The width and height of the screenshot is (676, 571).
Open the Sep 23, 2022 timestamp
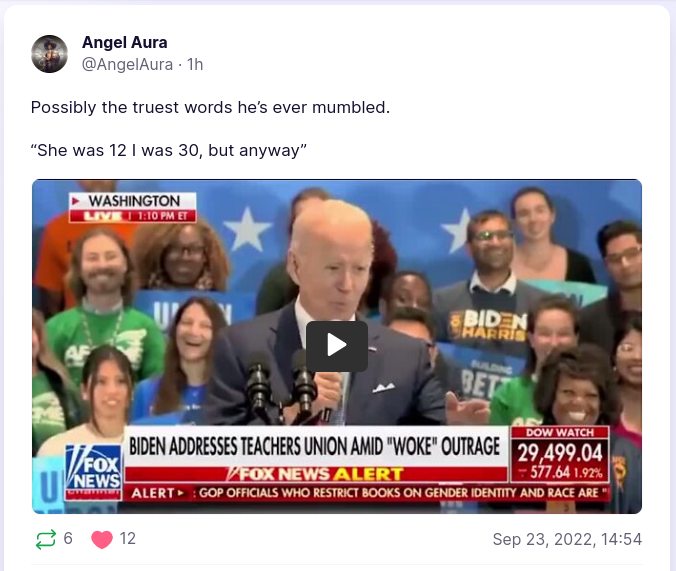pyautogui.click(x=567, y=539)
